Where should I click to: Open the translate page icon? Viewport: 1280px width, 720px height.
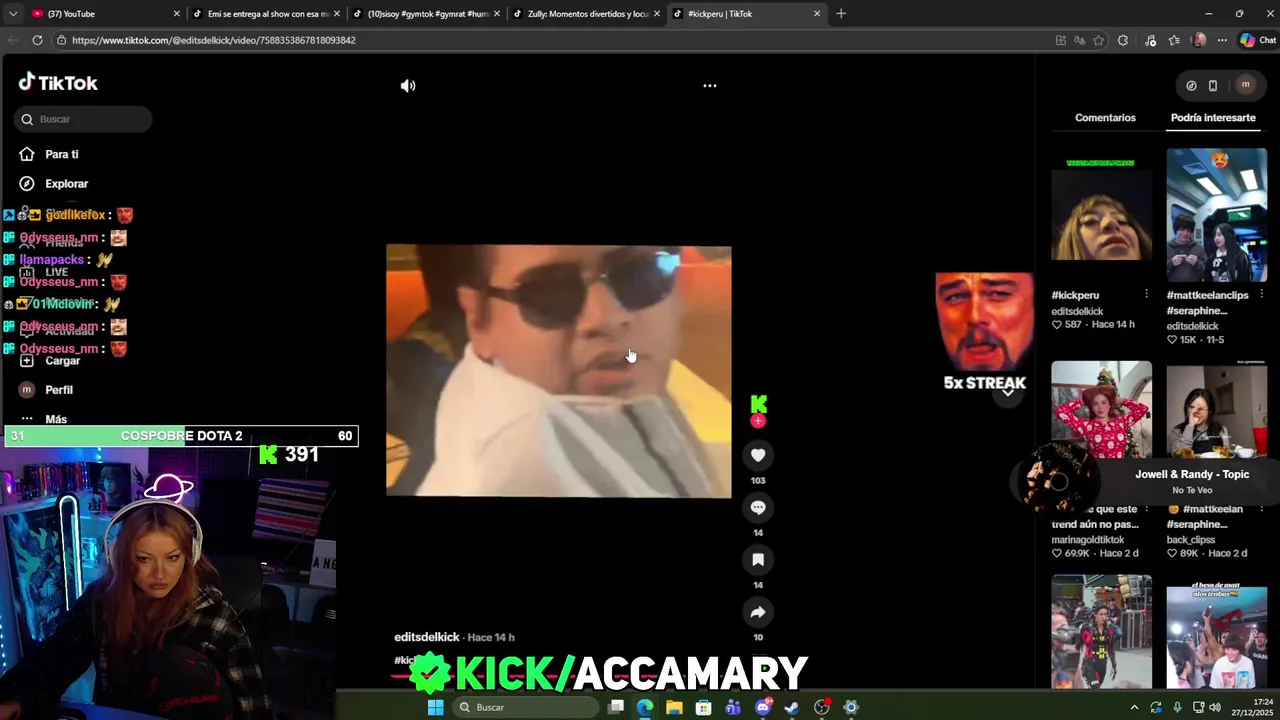tap(1080, 40)
